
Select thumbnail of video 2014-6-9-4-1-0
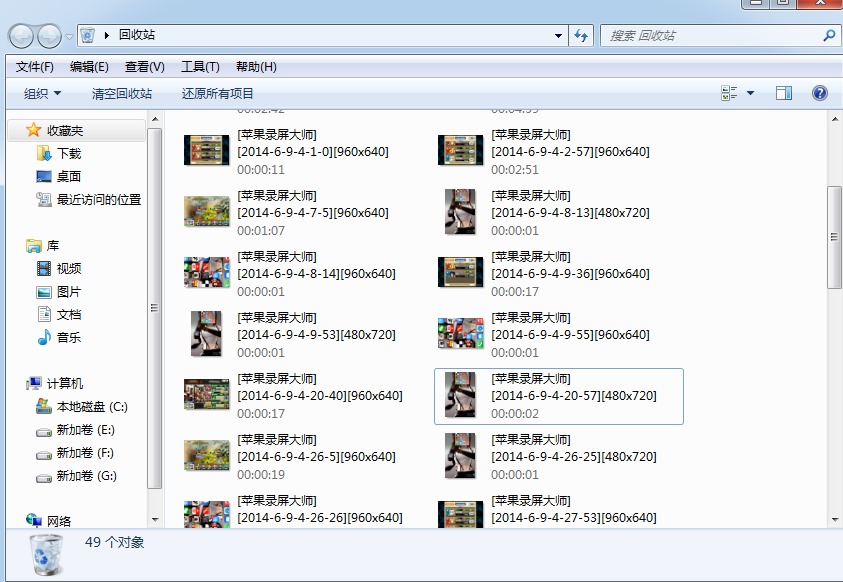206,150
